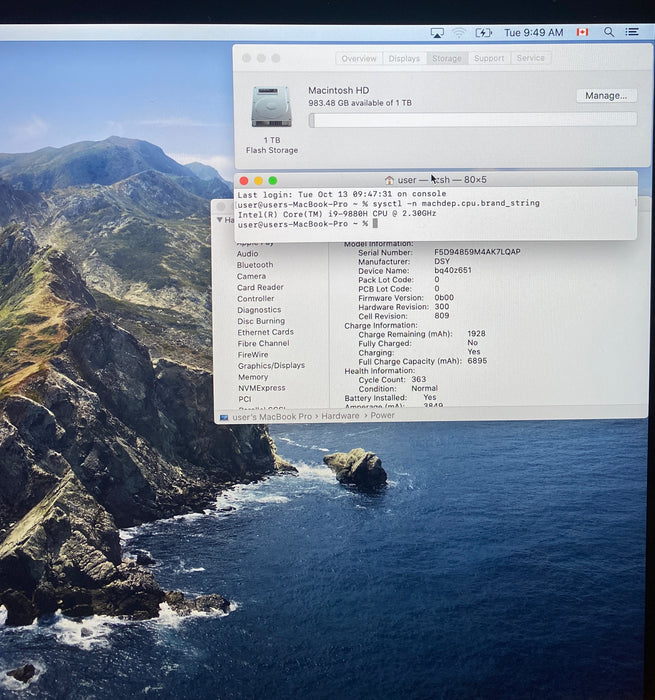
Task: Minimize Terminal with the yellow button
Action: tap(258, 180)
